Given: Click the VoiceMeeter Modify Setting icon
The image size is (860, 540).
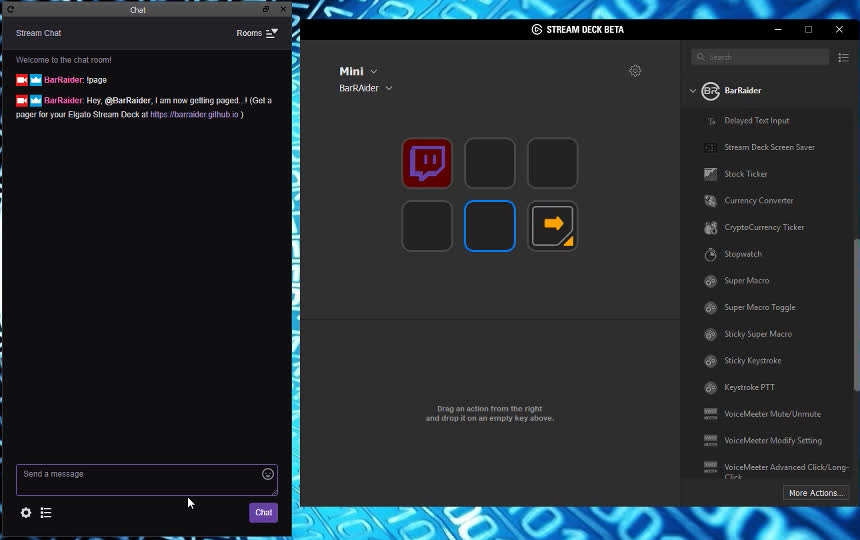Looking at the screenshot, I should coord(711,441).
